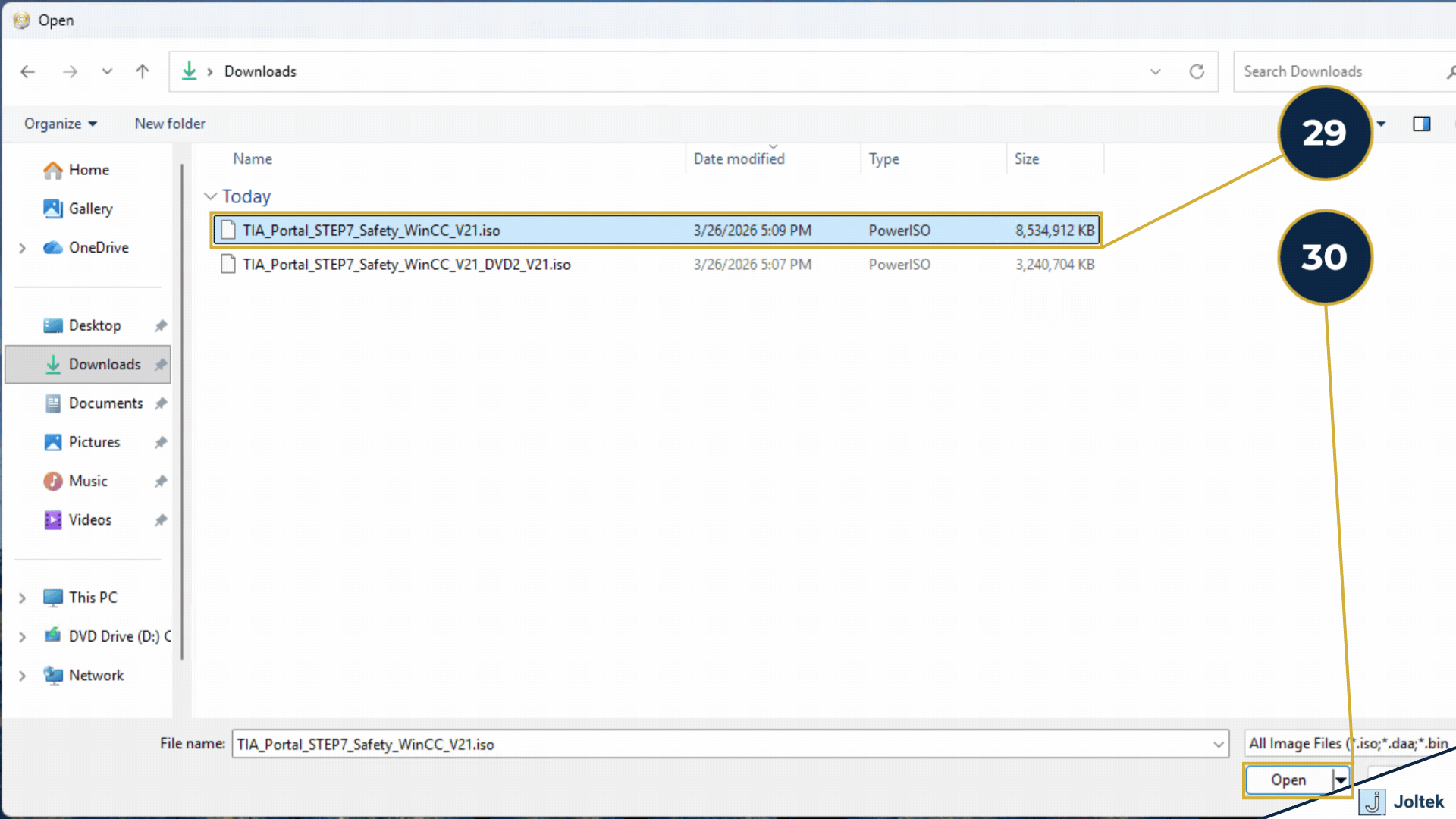Open the recent locations chevron dropdown
Viewport: 1456px width, 819px height.
click(x=107, y=71)
